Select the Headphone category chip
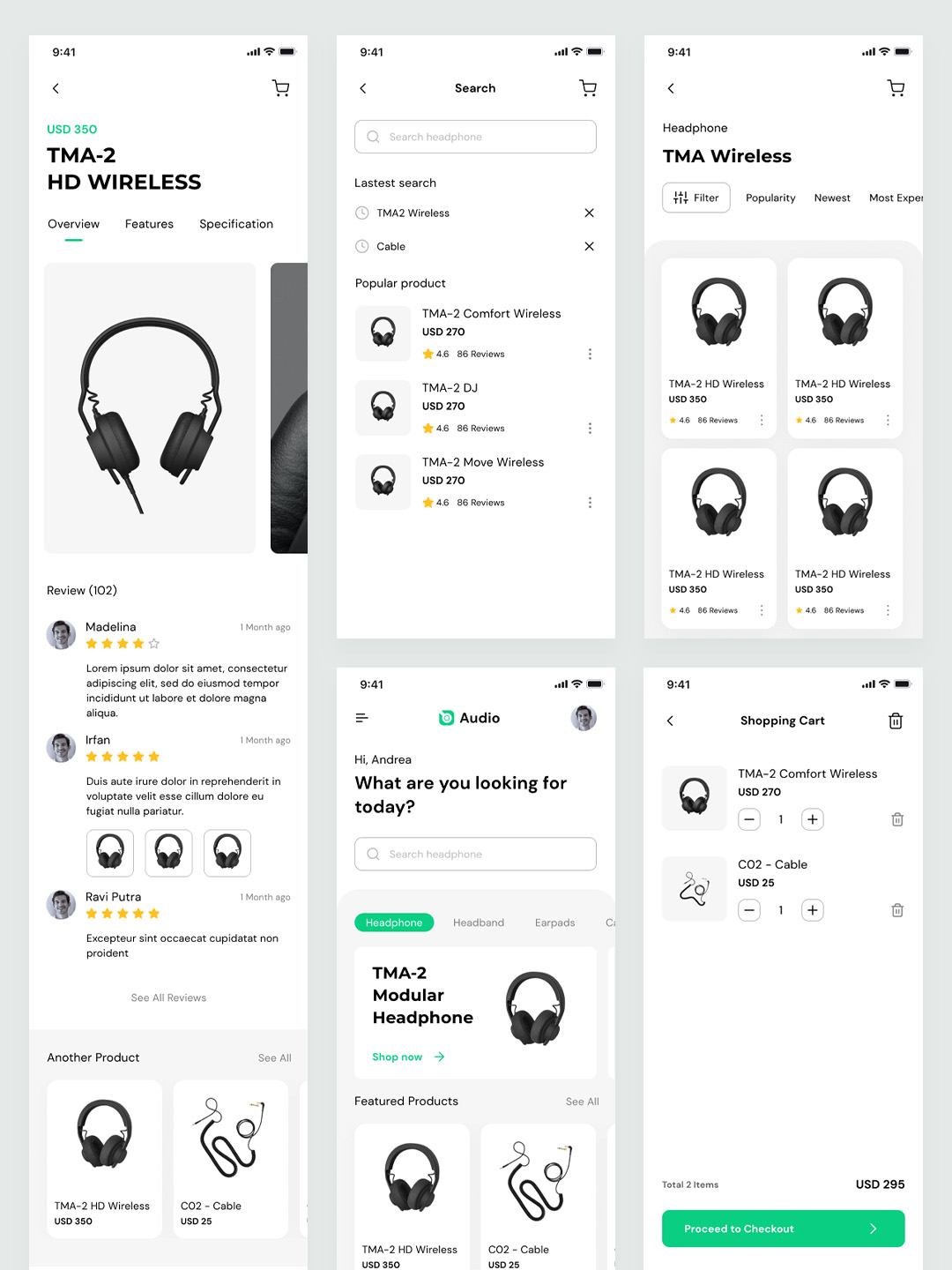This screenshot has height=1270, width=952. click(x=394, y=923)
